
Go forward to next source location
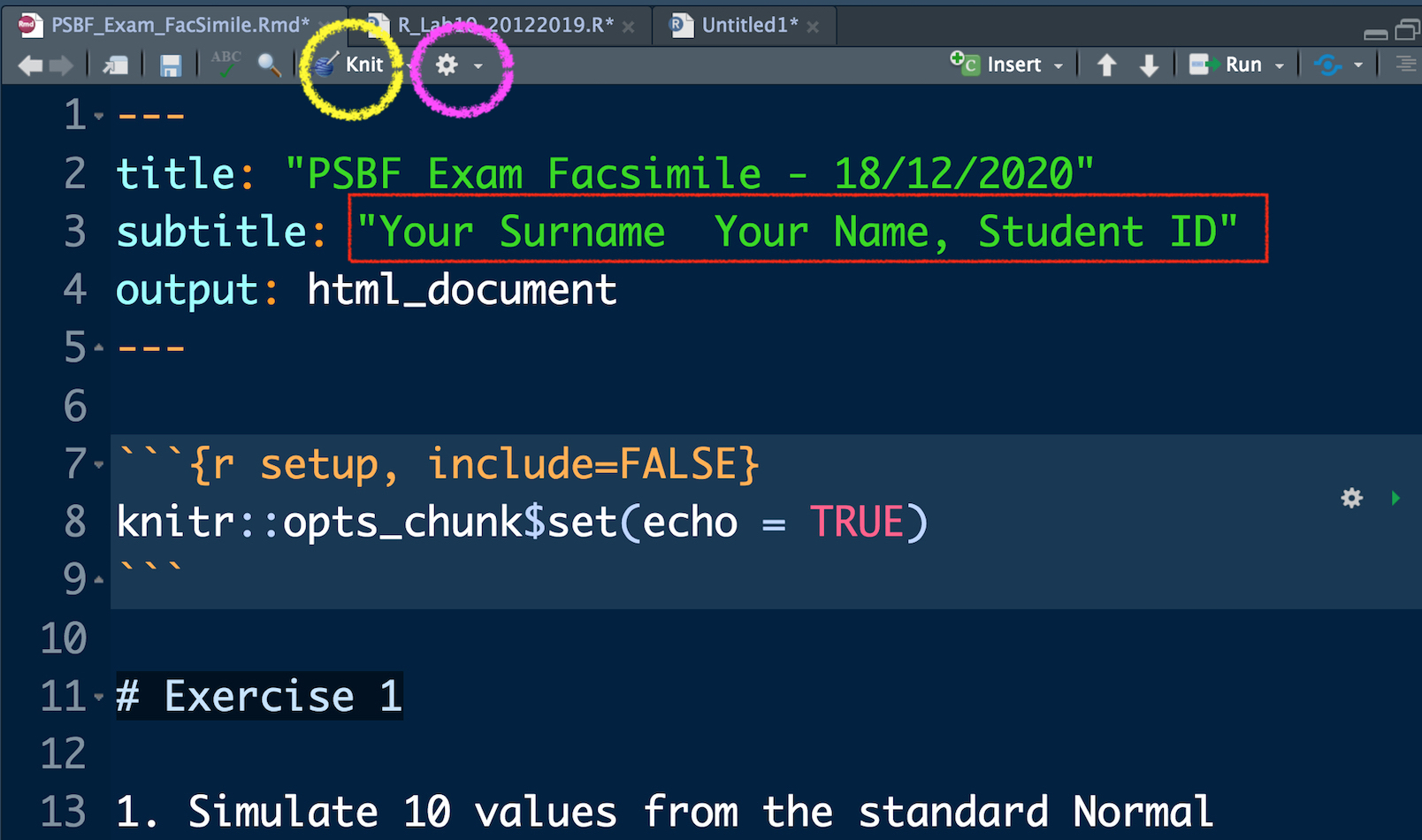62,65
